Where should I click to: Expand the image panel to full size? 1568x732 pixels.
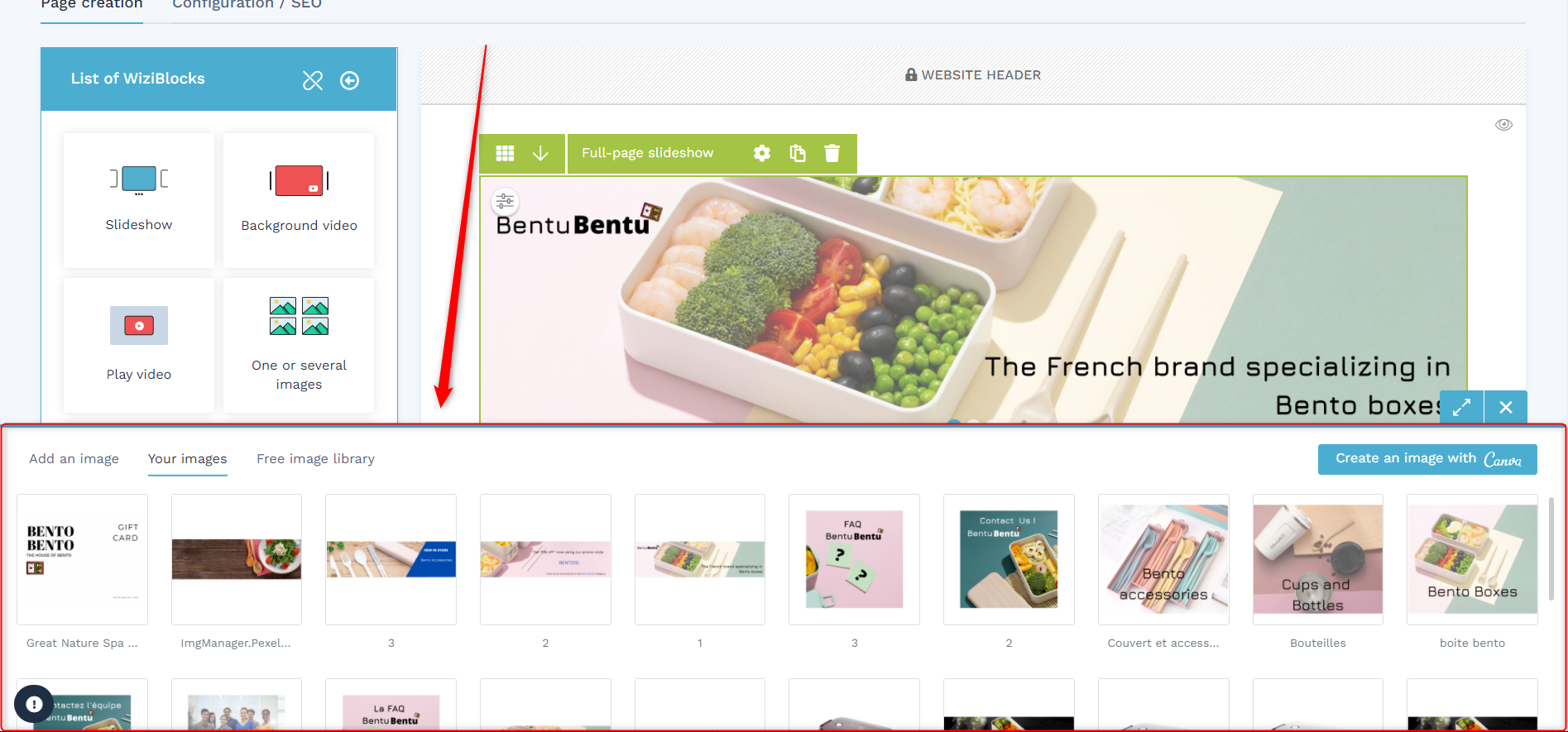1462,407
